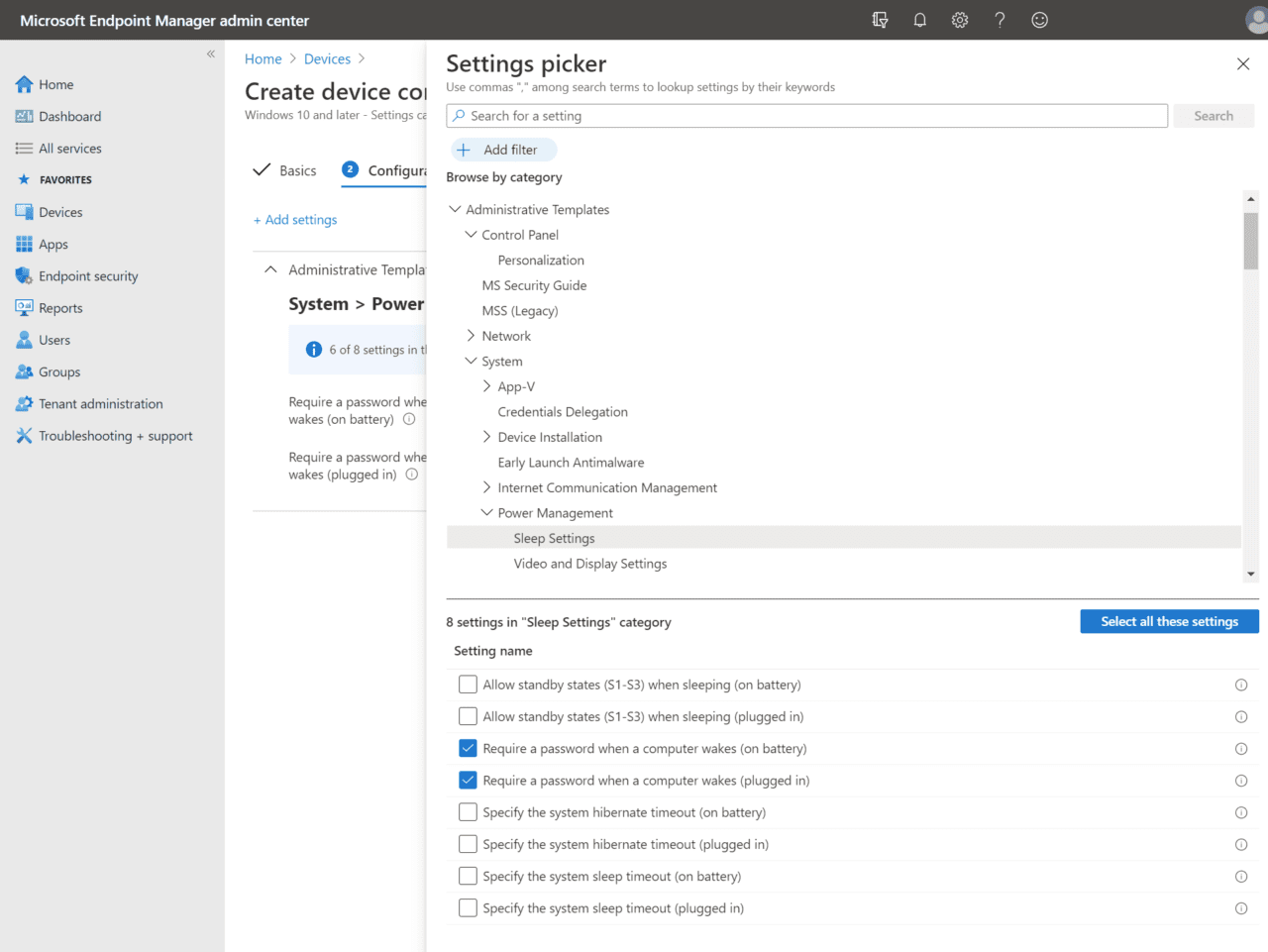Click the Search button
The image size is (1268, 952).
click(x=1214, y=116)
